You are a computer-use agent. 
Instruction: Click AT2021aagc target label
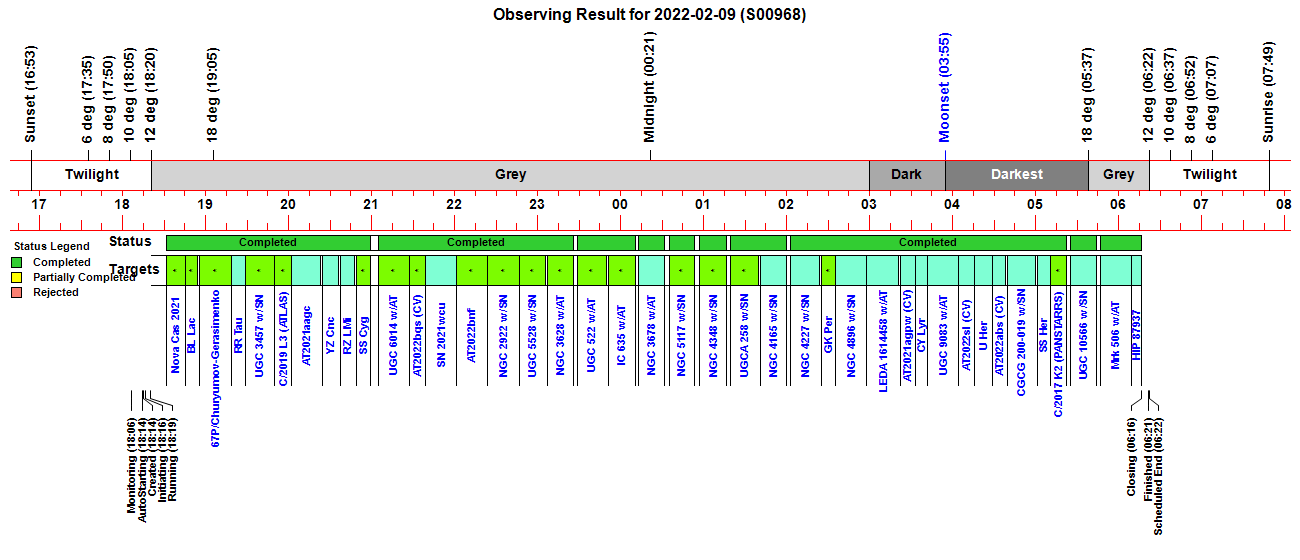(306, 335)
